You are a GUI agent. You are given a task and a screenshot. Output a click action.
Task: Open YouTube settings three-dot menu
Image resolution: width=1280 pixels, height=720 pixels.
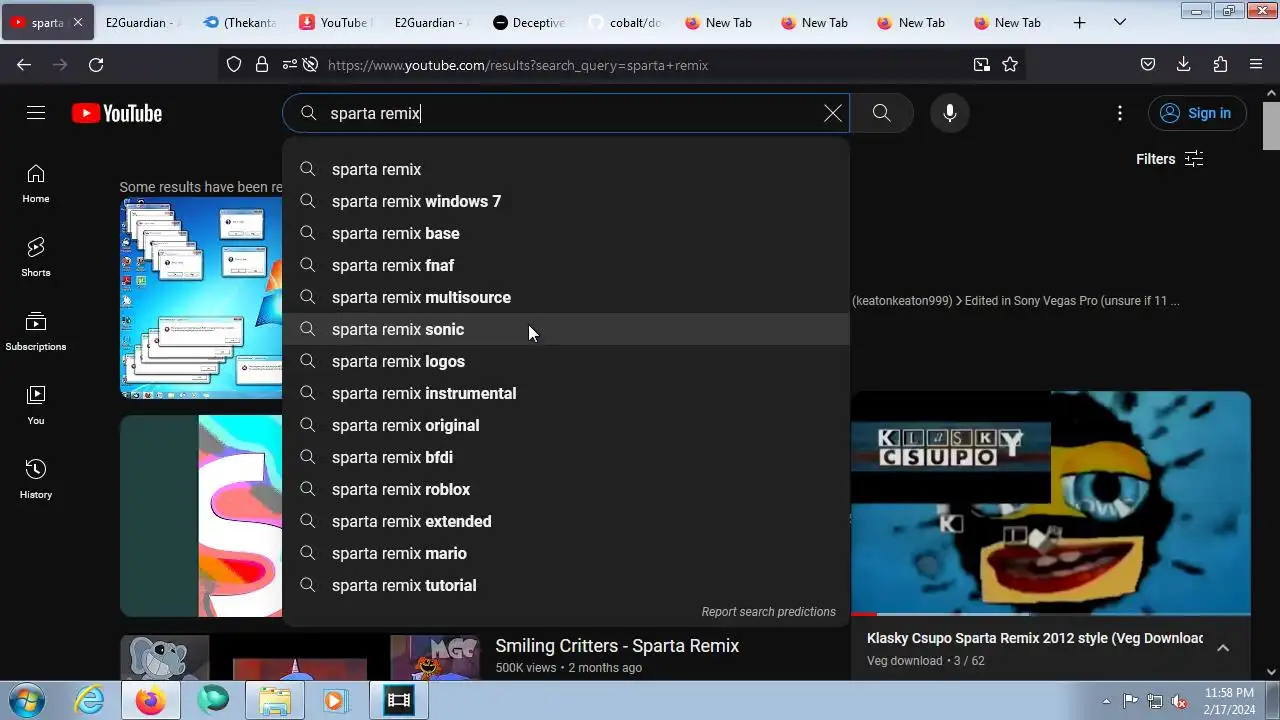click(x=1120, y=113)
